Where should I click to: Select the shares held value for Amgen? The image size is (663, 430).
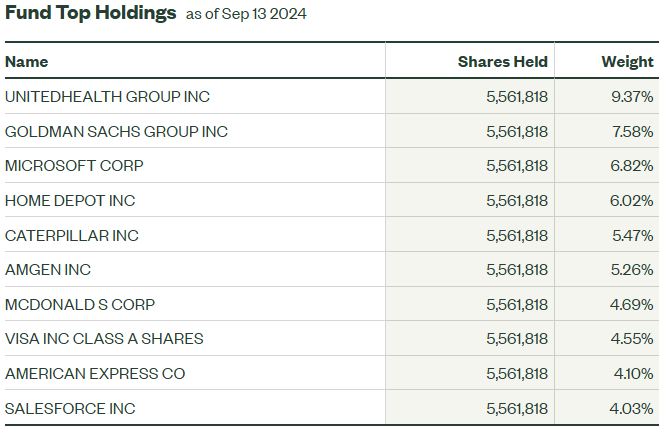coord(516,270)
